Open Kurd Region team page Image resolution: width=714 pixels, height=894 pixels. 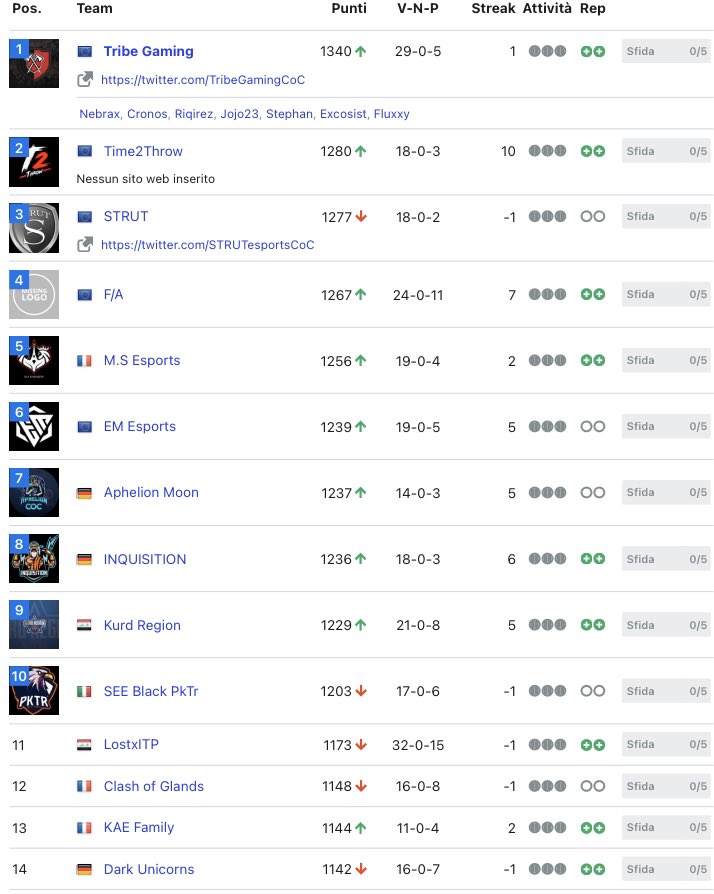coord(142,625)
